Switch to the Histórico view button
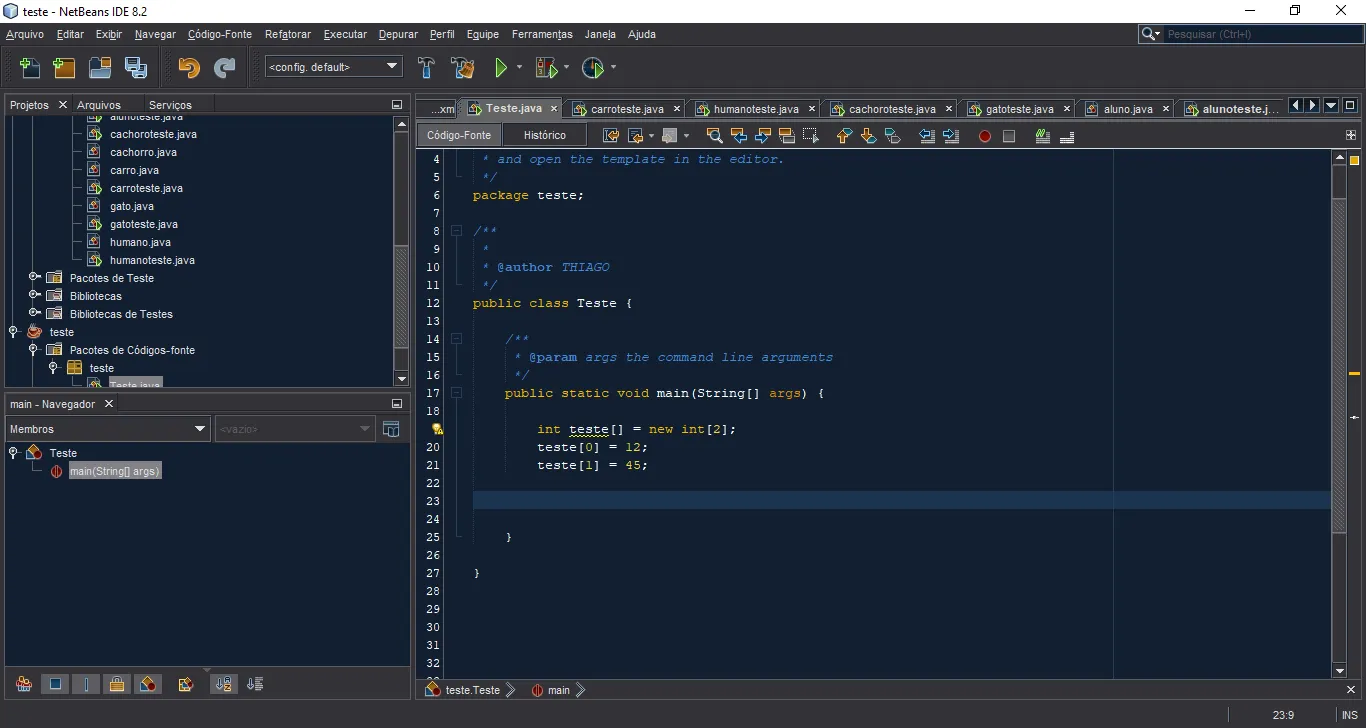Screen dimensions: 1366x728 [545, 135]
